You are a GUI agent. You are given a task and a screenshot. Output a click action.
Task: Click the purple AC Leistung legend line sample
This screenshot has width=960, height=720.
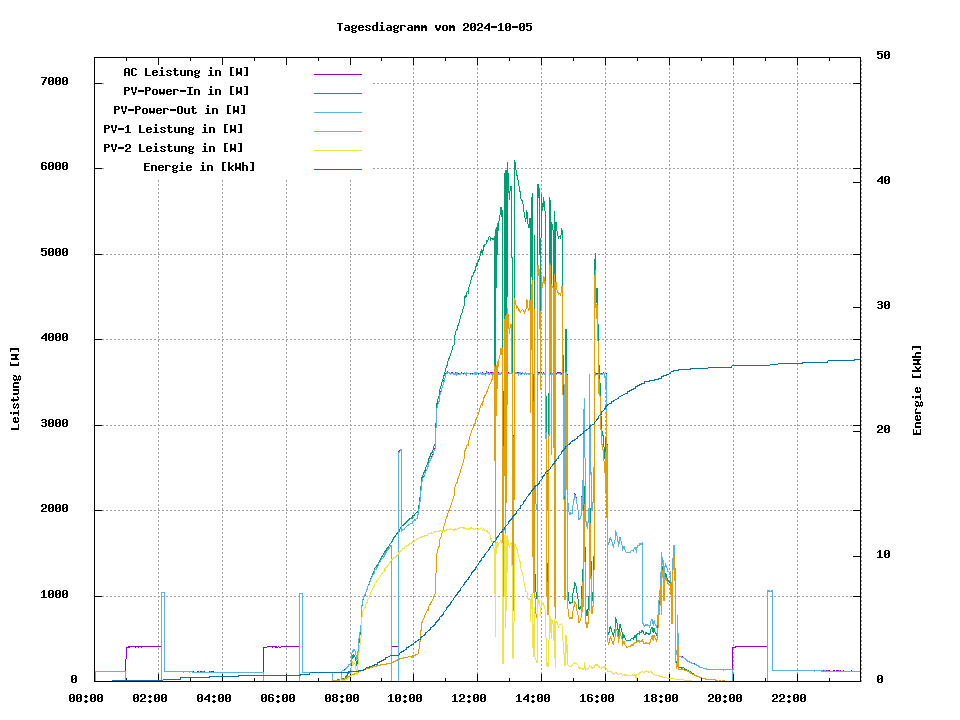coord(337,74)
